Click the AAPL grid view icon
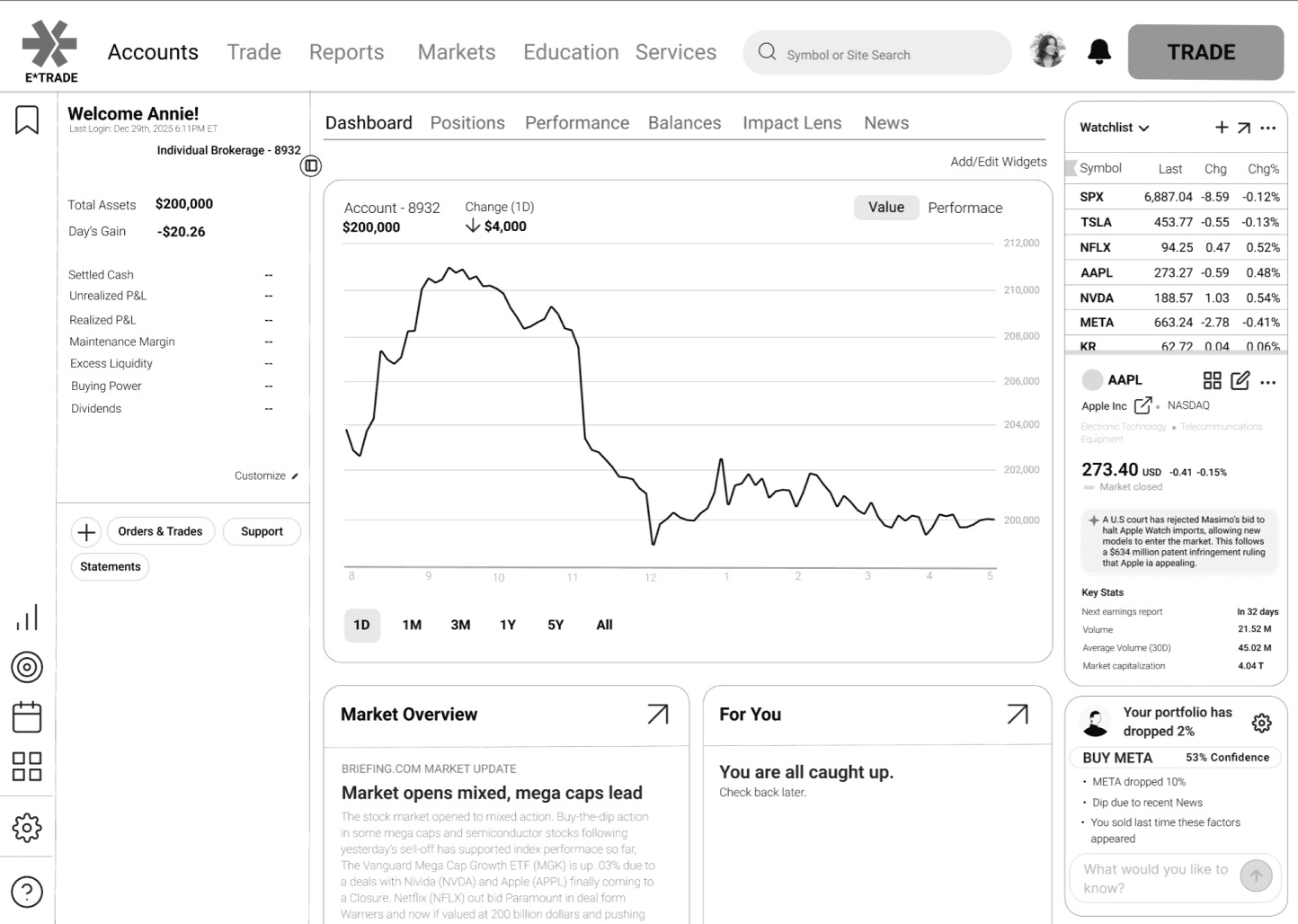 coord(1213,380)
